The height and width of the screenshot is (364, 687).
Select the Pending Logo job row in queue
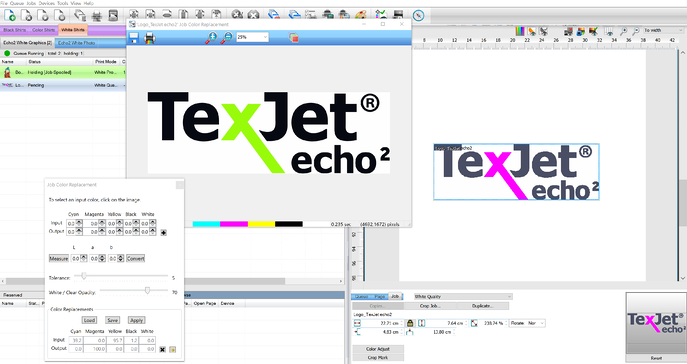tap(63, 85)
